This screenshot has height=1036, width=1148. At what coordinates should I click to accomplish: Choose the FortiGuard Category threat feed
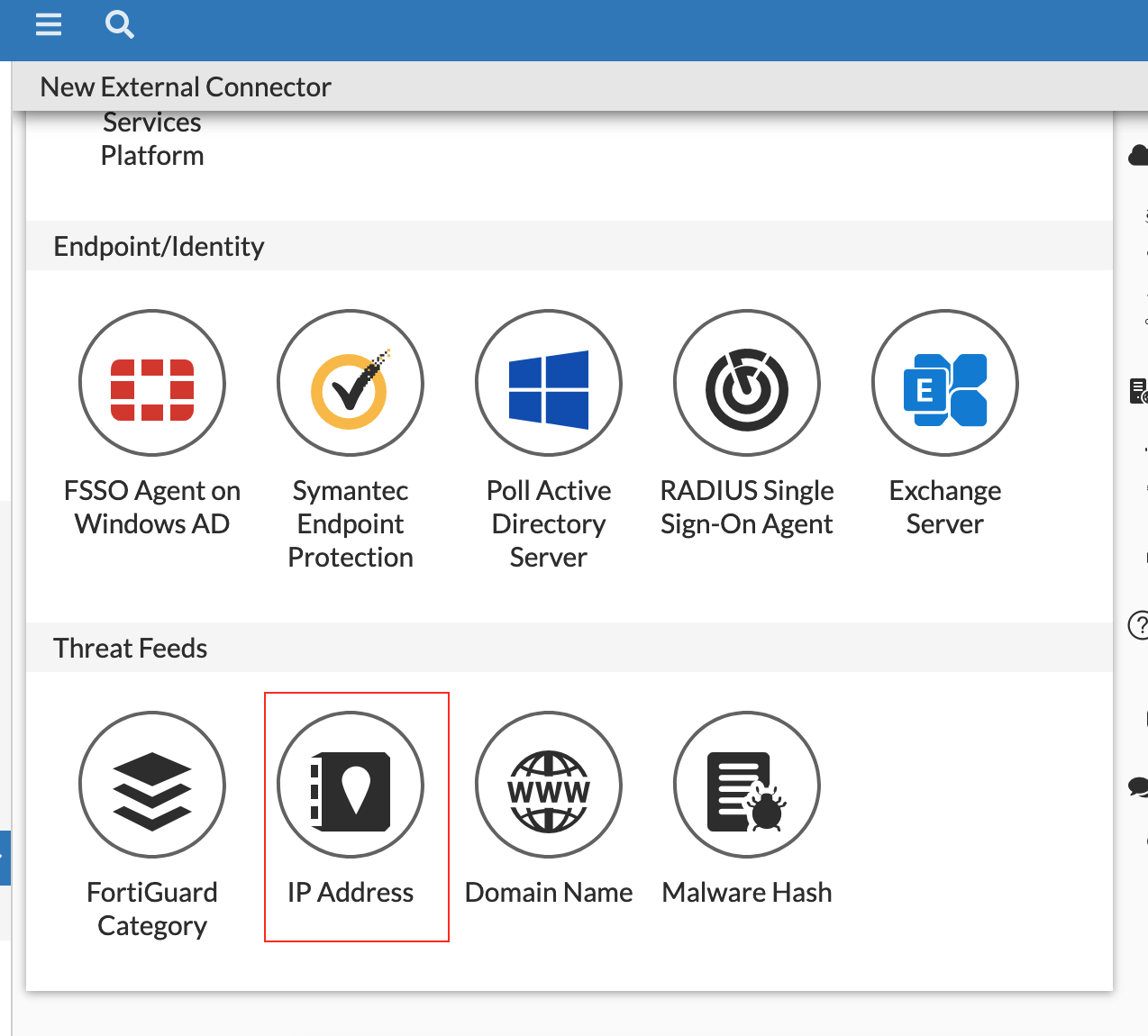(151, 785)
